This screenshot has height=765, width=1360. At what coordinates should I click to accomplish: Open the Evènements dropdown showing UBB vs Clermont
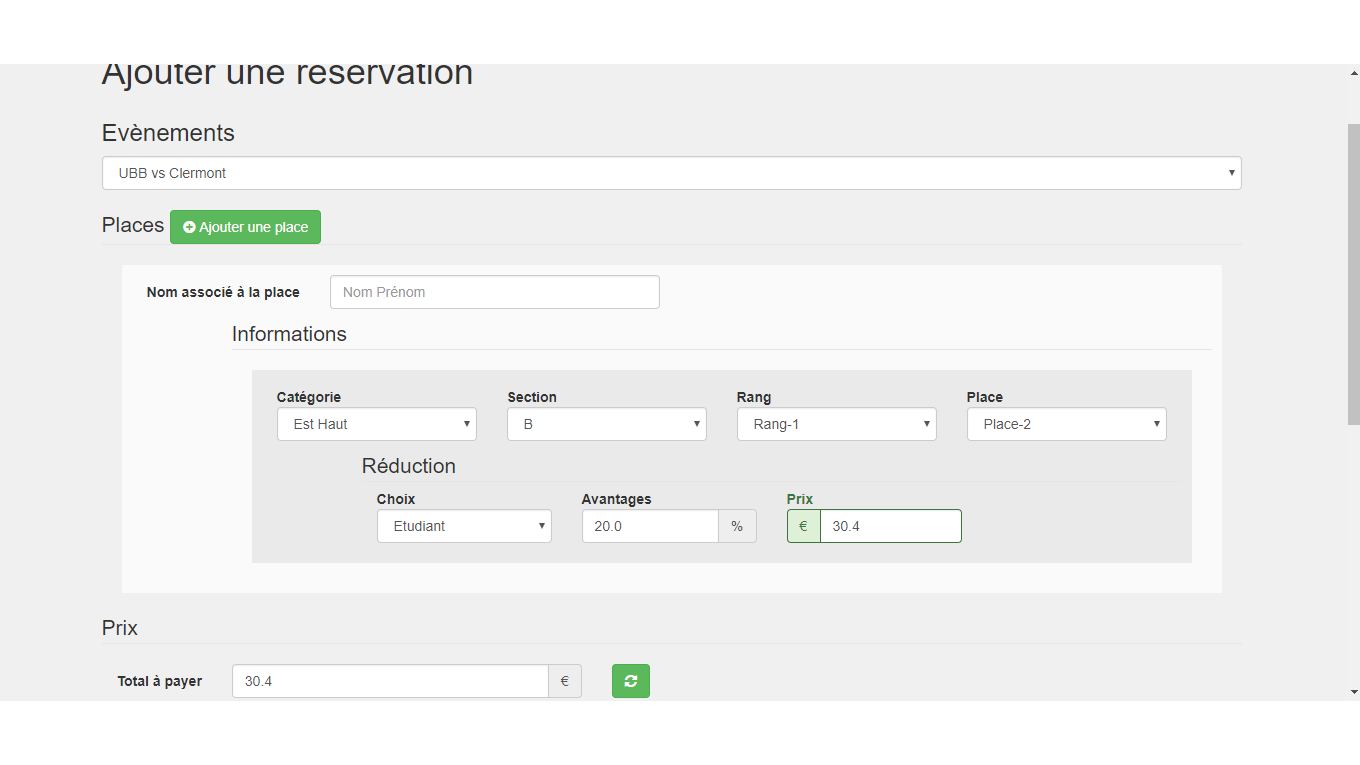671,173
